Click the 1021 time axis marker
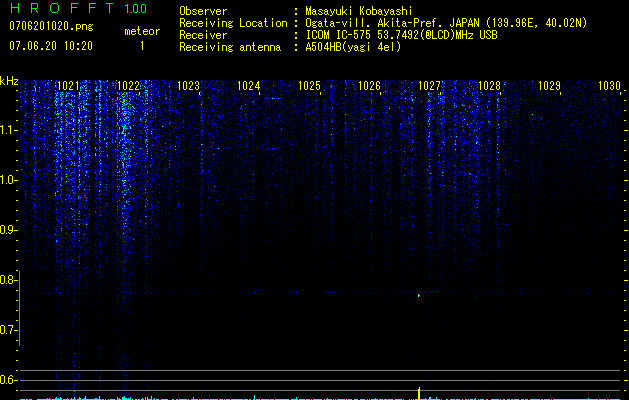This screenshot has height=400, width=629. coord(68,85)
